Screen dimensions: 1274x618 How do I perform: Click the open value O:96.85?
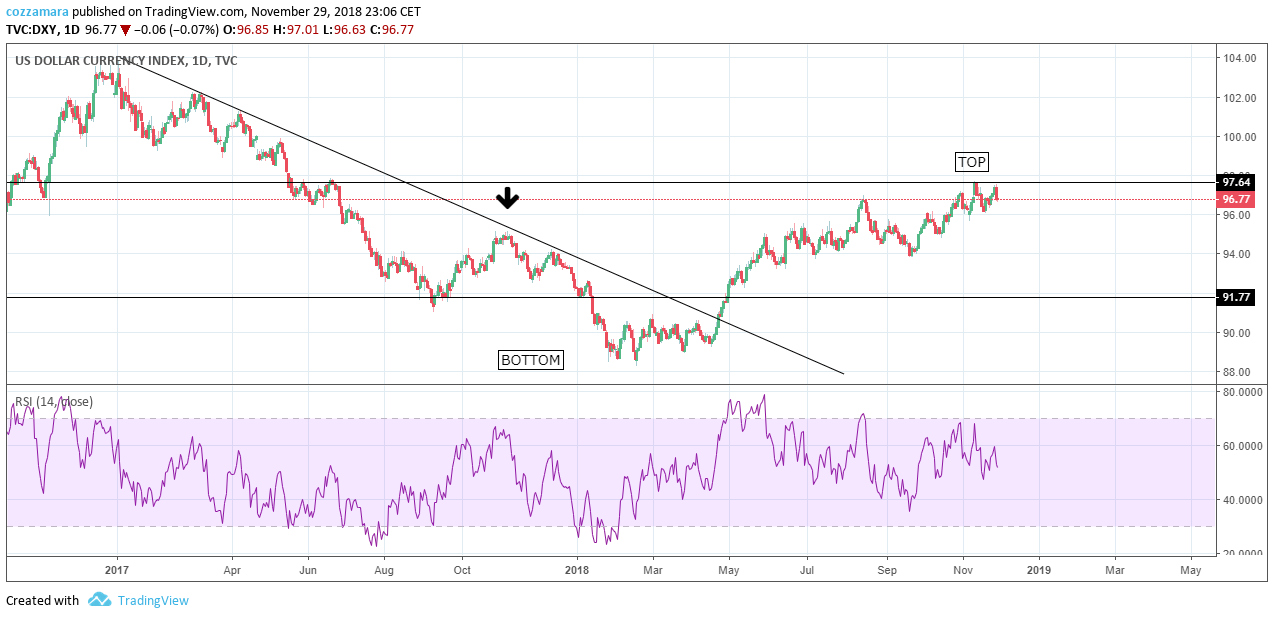(246, 30)
